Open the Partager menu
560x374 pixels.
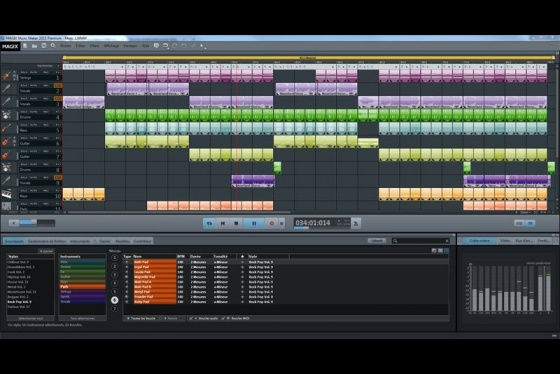(x=130, y=46)
